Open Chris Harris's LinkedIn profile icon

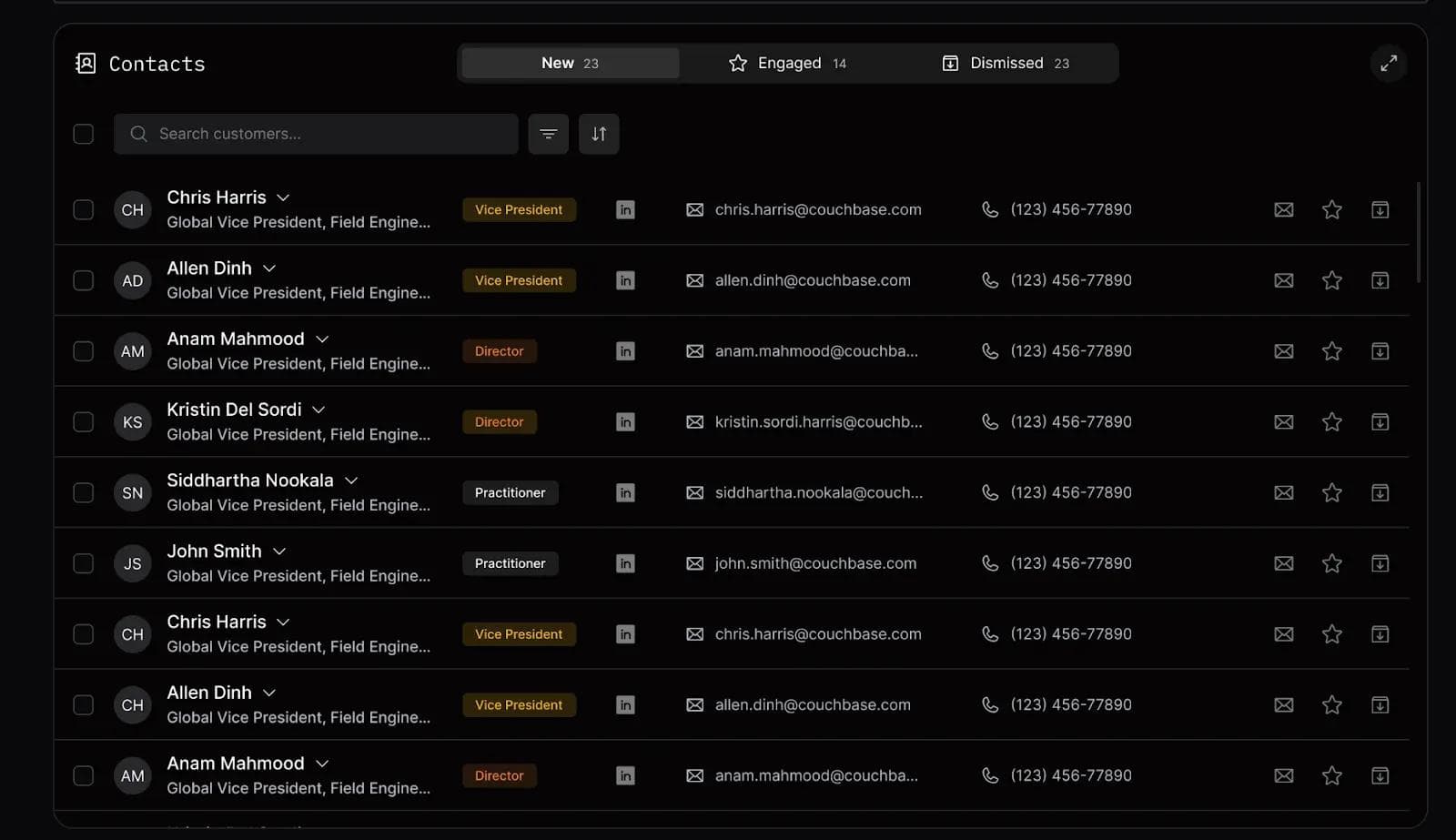[625, 209]
